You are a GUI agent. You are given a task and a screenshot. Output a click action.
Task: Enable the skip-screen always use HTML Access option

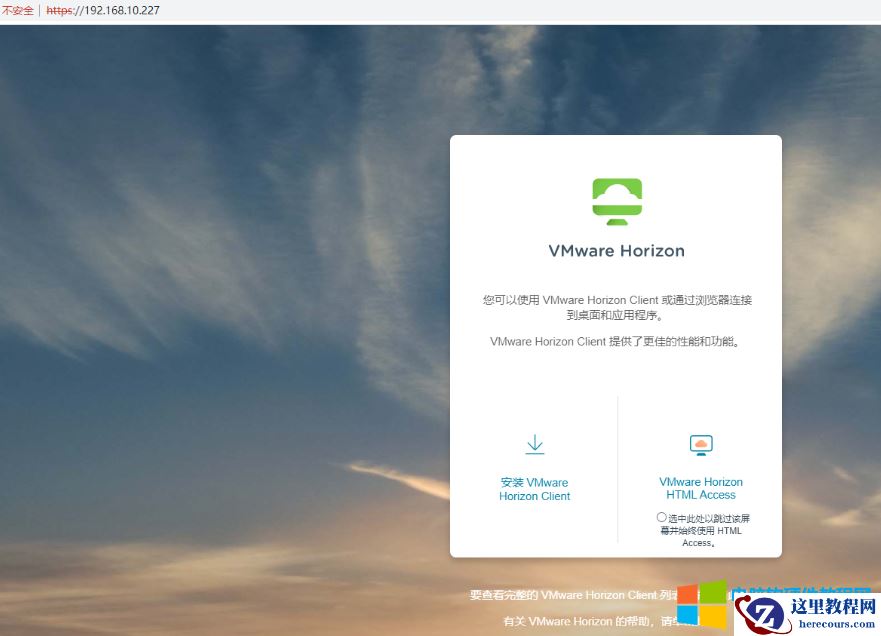(661, 517)
